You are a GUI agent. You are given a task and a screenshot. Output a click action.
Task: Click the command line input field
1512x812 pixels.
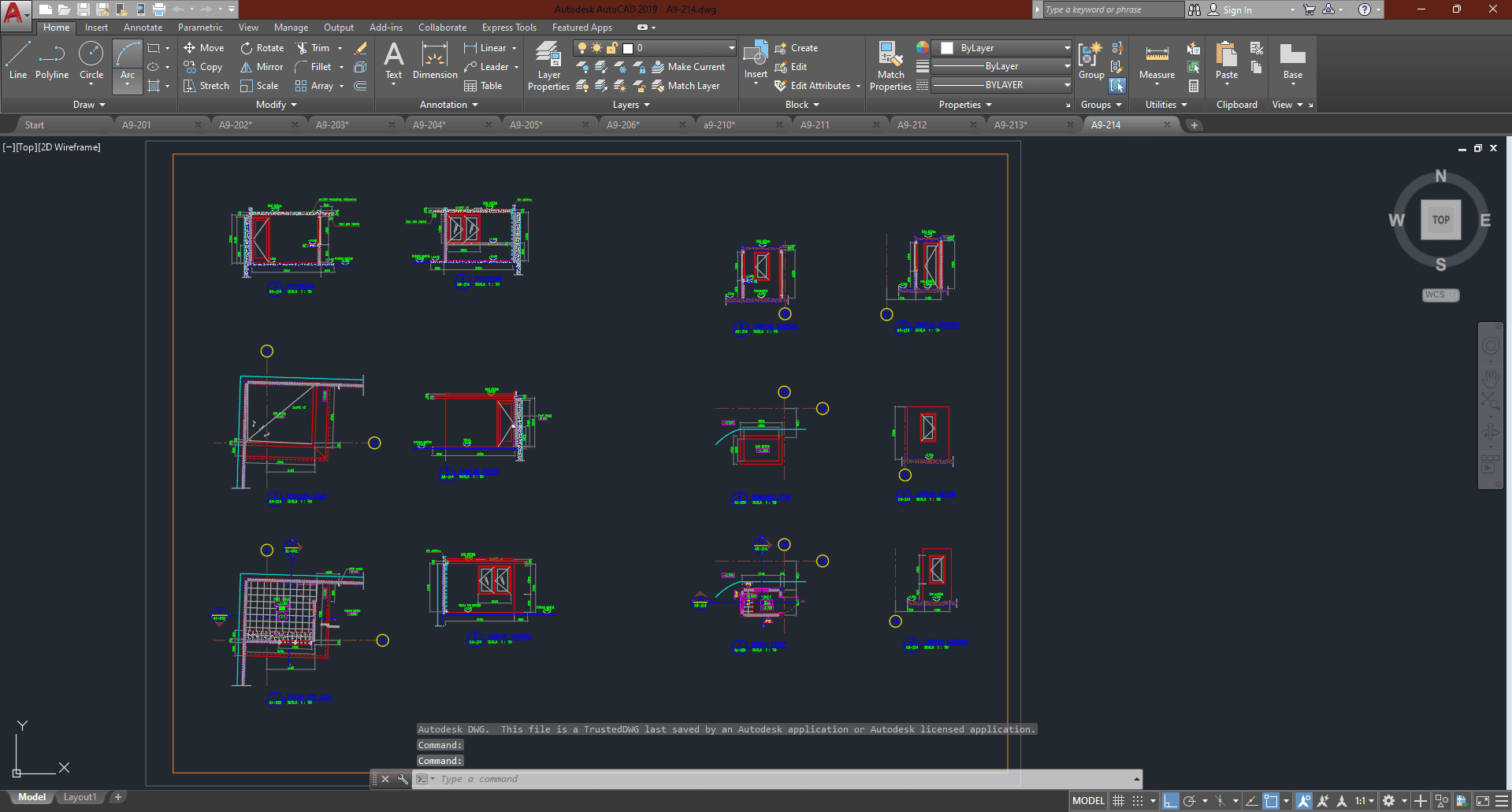709,779
